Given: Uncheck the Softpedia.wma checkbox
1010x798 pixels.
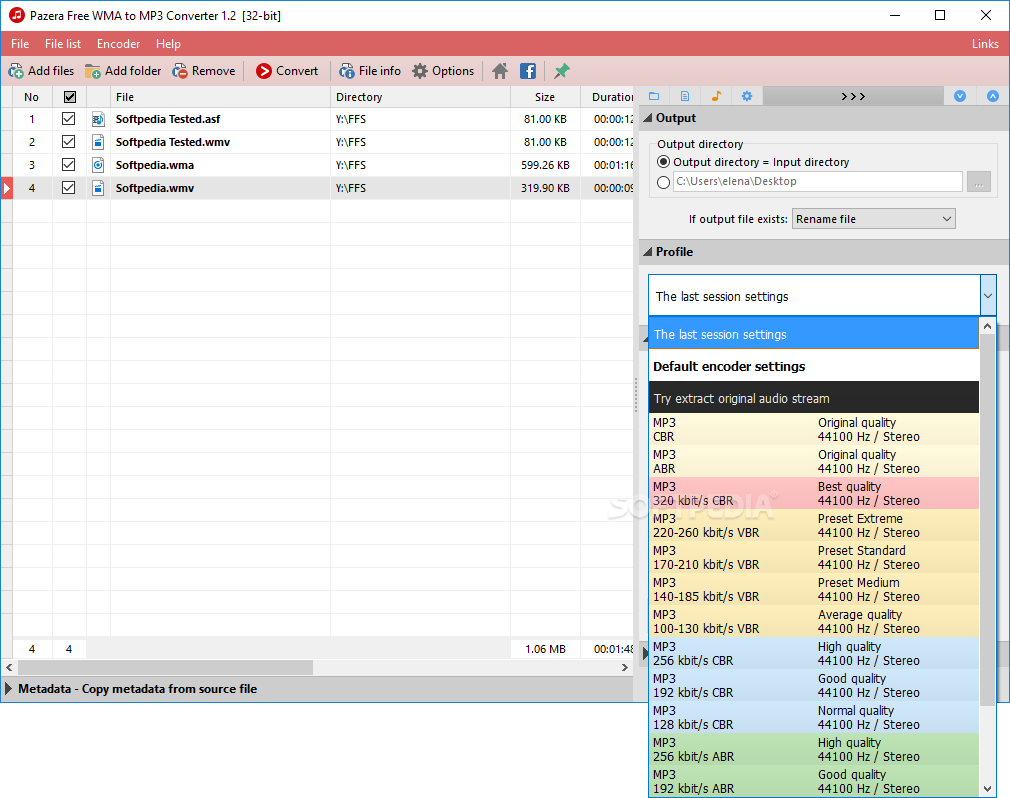Looking at the screenshot, I should point(68,165).
